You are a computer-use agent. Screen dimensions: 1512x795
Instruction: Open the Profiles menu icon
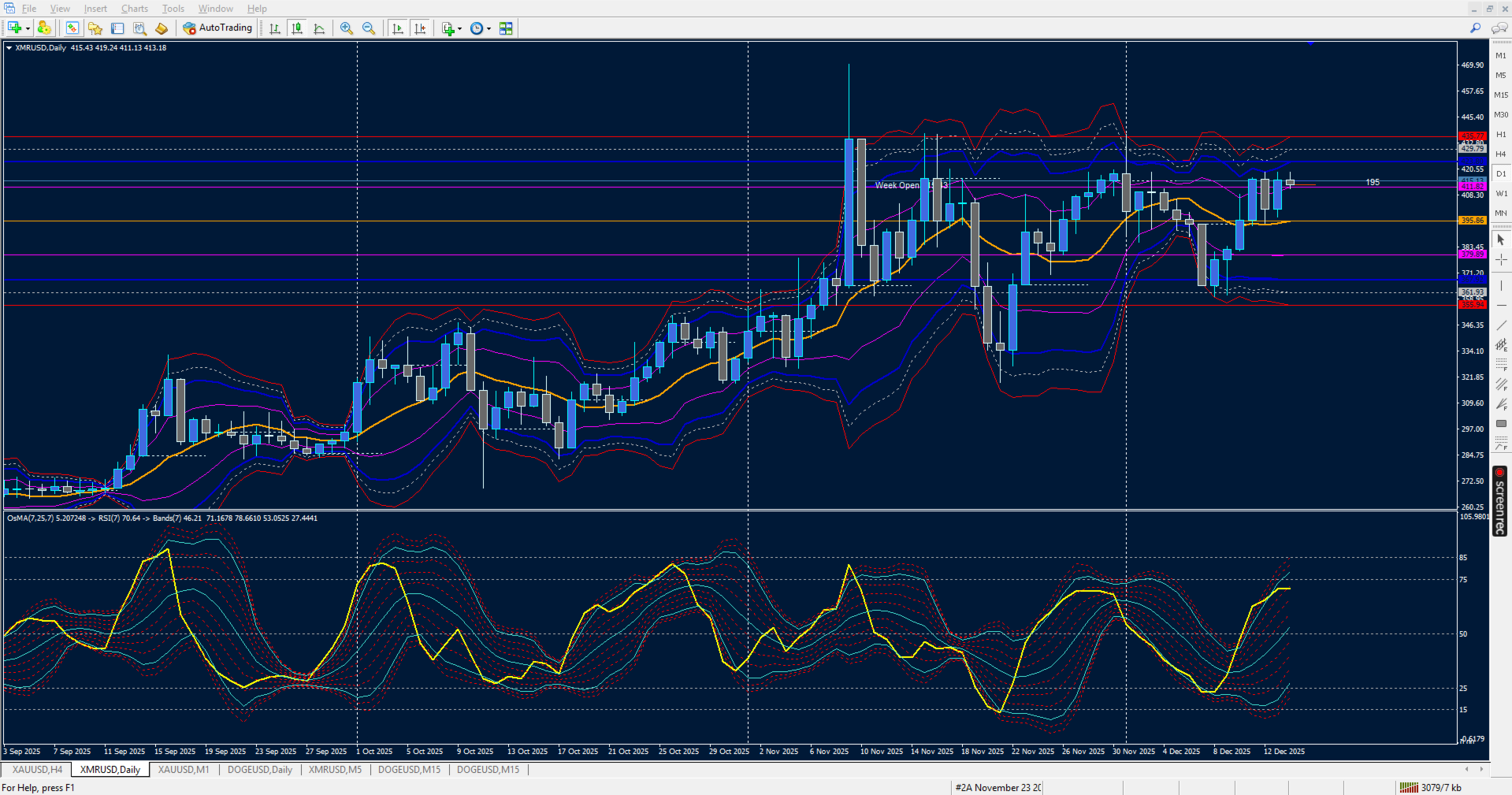(x=44, y=28)
